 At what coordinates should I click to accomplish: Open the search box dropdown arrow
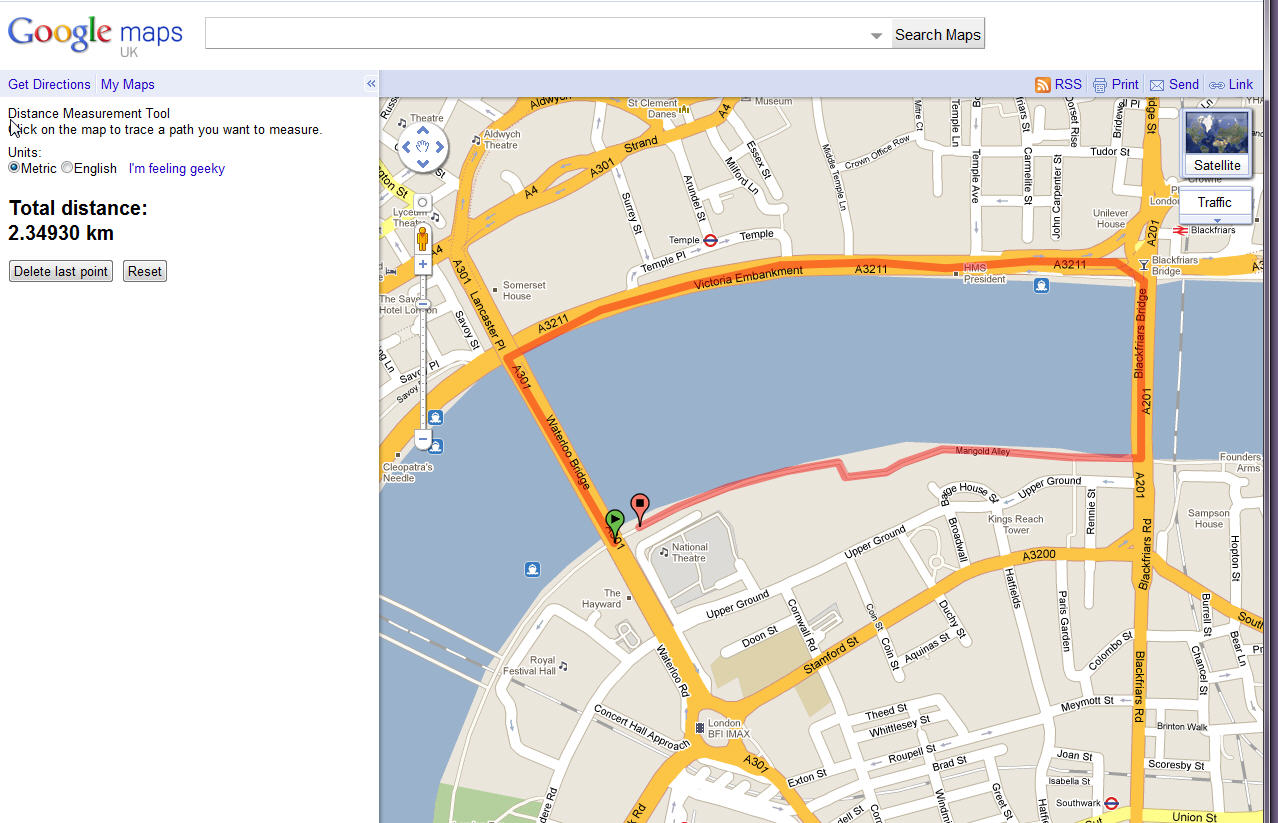pyautogui.click(x=876, y=35)
